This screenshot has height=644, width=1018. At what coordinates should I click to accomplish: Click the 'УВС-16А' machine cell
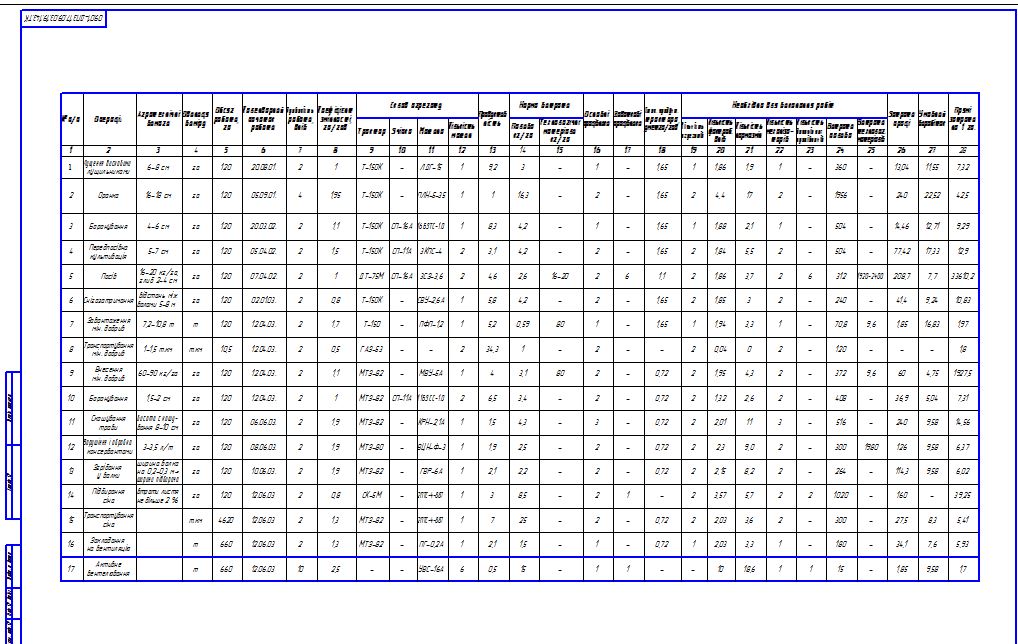click(431, 569)
